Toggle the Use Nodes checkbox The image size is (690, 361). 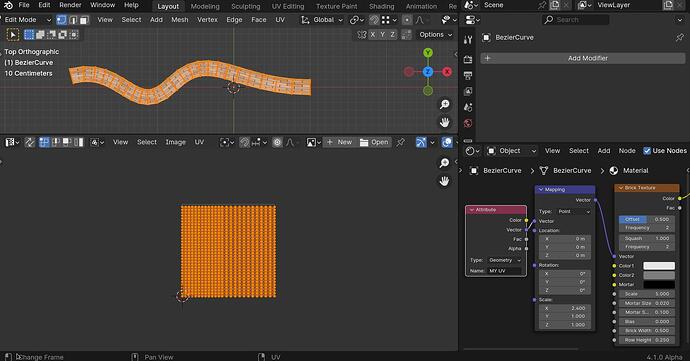[x=647, y=151]
